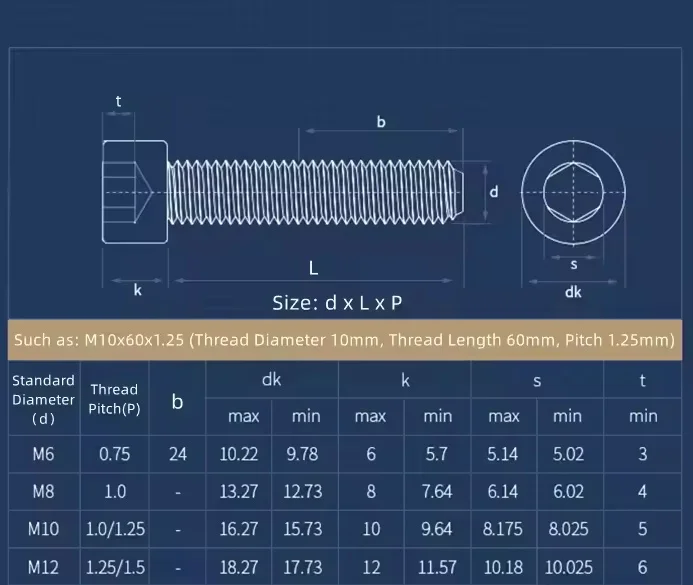The image size is (693, 585).
Task: Click the 1.0/1.25 pitch value for M10
Action: tap(115, 529)
